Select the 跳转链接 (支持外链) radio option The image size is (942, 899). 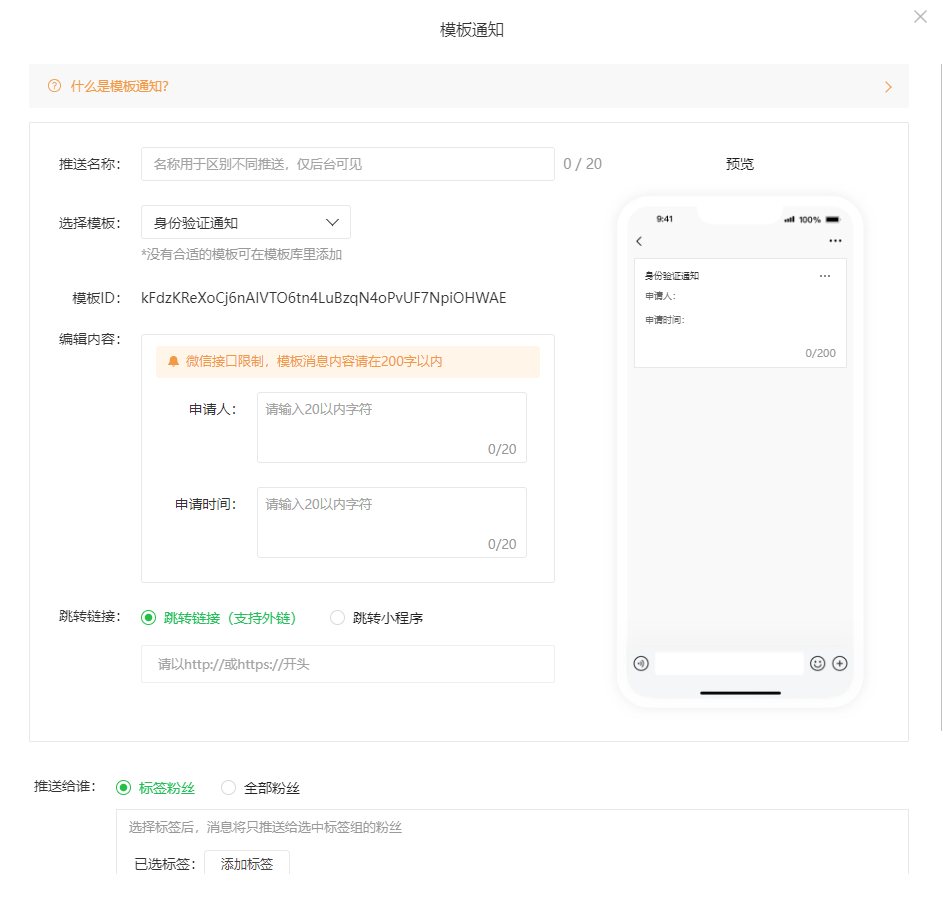pyautogui.click(x=149, y=618)
